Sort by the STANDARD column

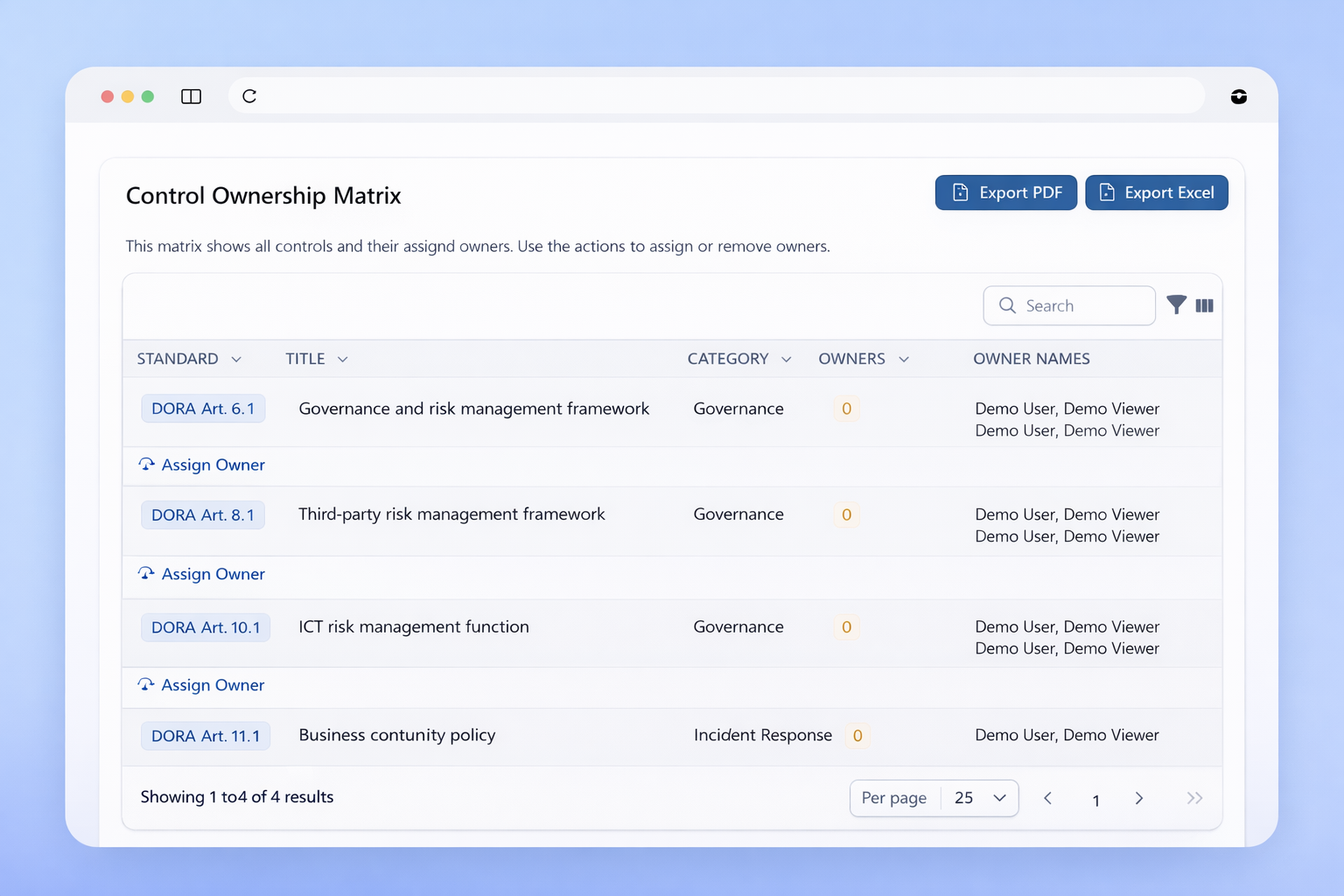click(189, 359)
